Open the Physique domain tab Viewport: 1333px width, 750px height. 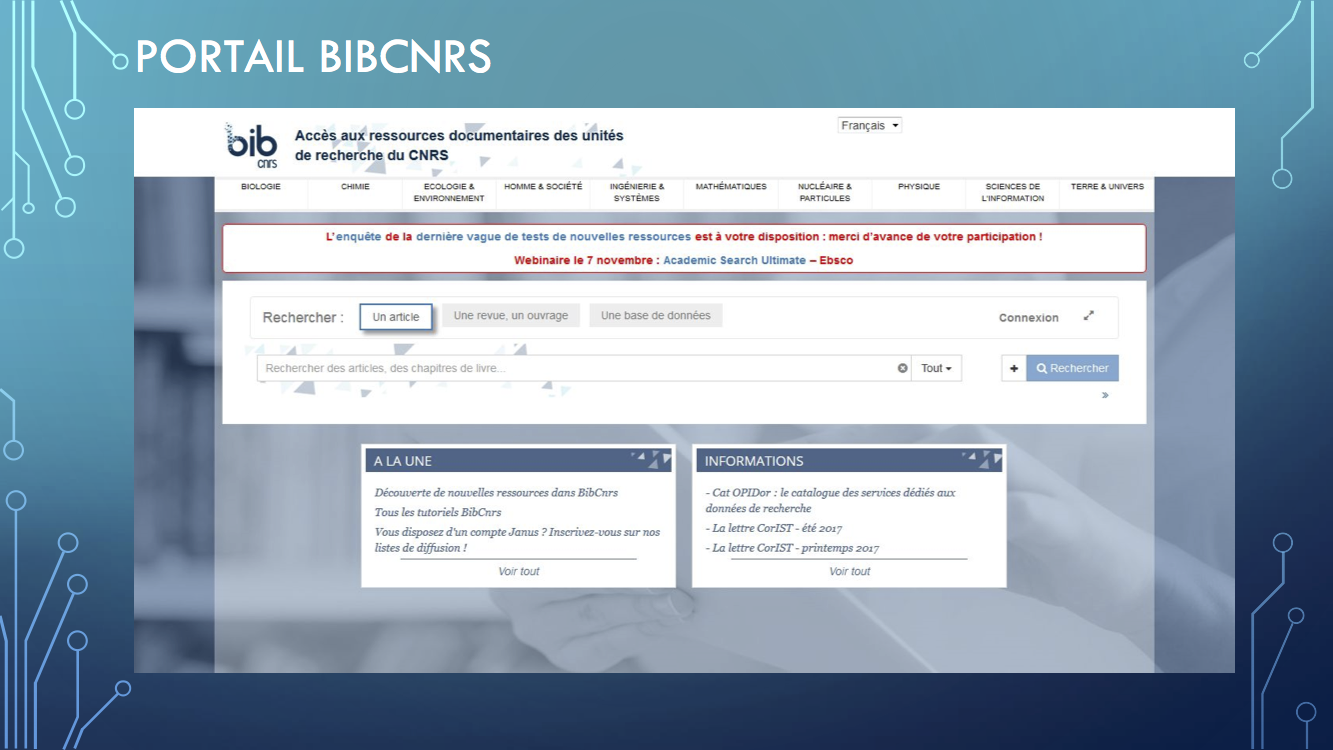point(919,187)
